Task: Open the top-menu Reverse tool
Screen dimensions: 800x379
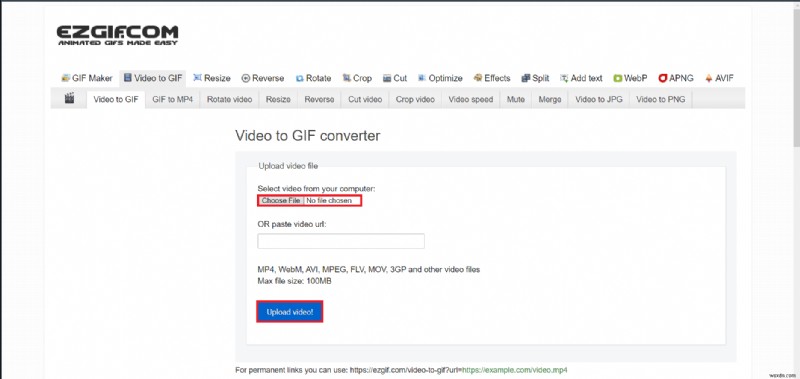Action: tap(263, 78)
